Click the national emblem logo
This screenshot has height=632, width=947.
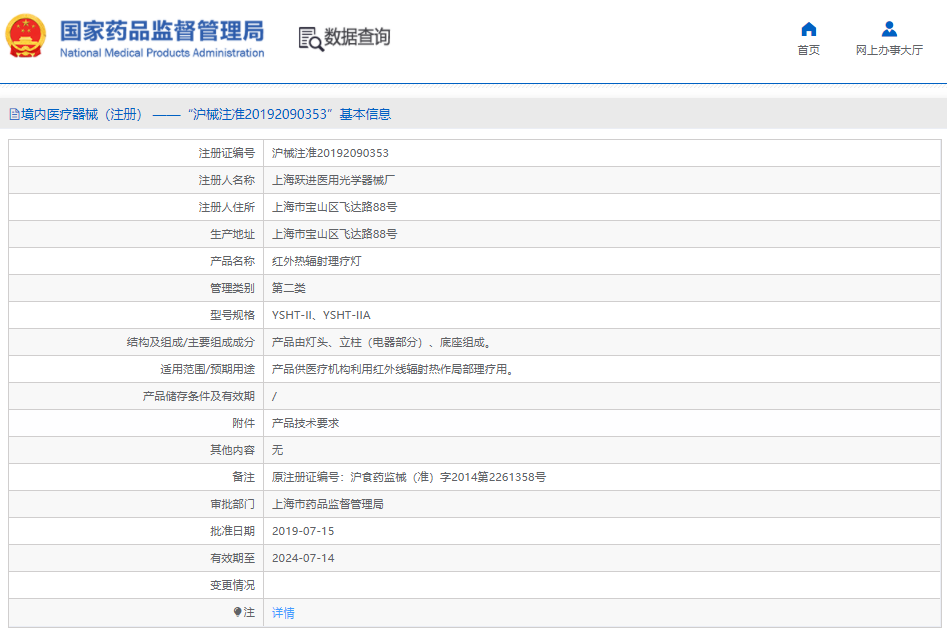pos(26,36)
